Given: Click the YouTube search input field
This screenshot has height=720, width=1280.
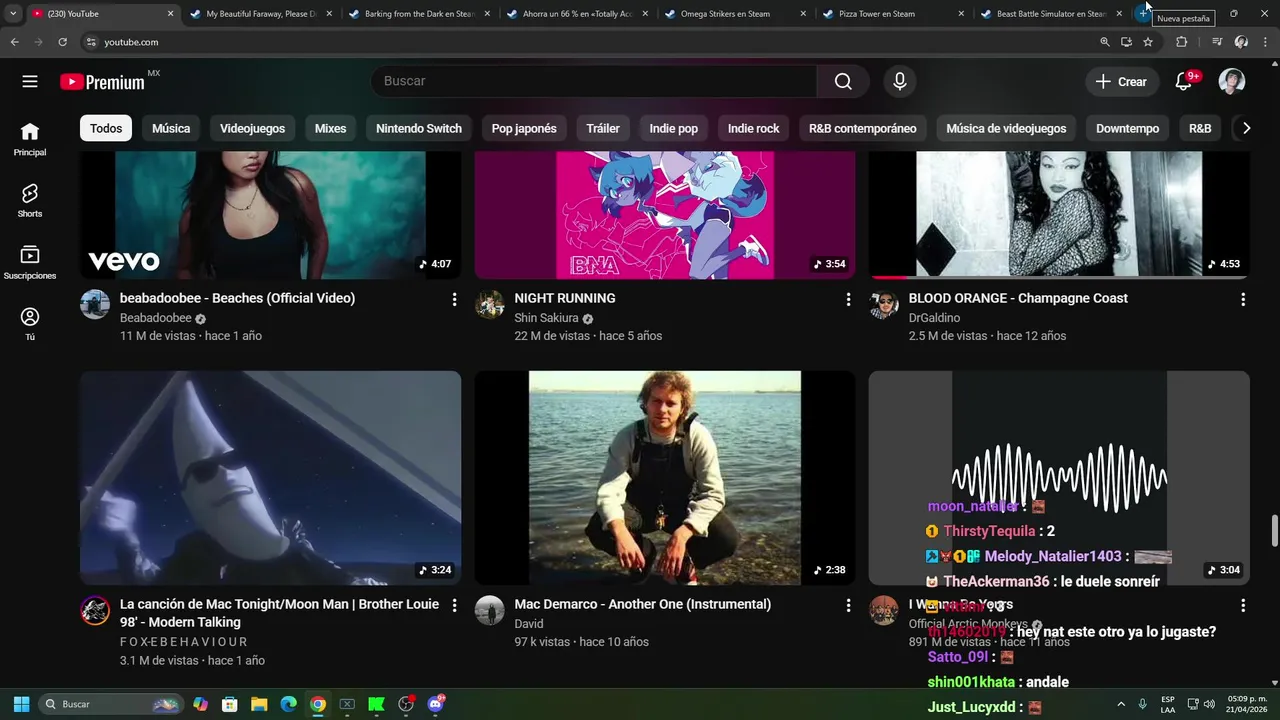Looking at the screenshot, I should [594, 82].
